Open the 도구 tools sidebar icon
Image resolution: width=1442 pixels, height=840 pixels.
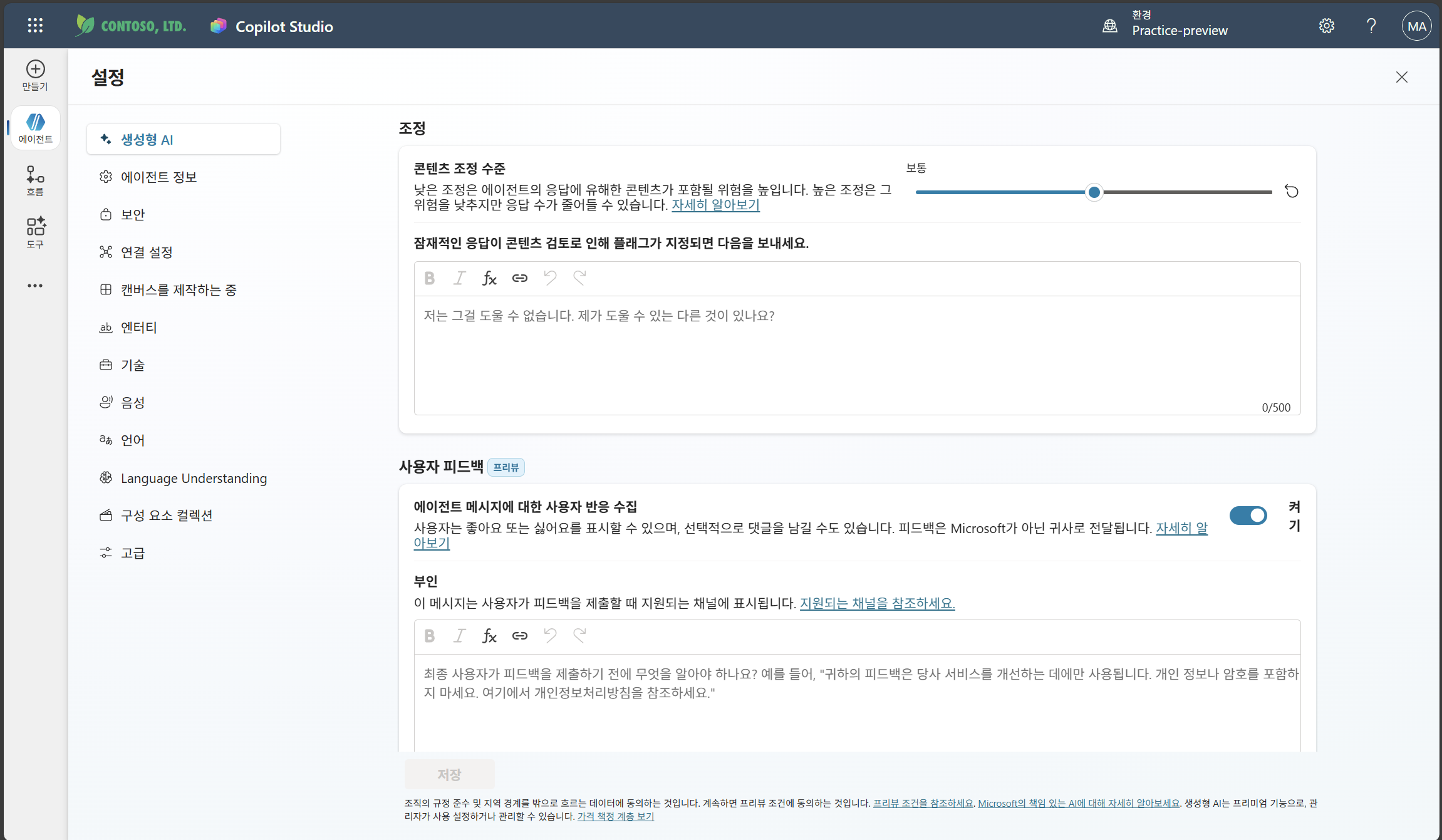click(x=35, y=232)
